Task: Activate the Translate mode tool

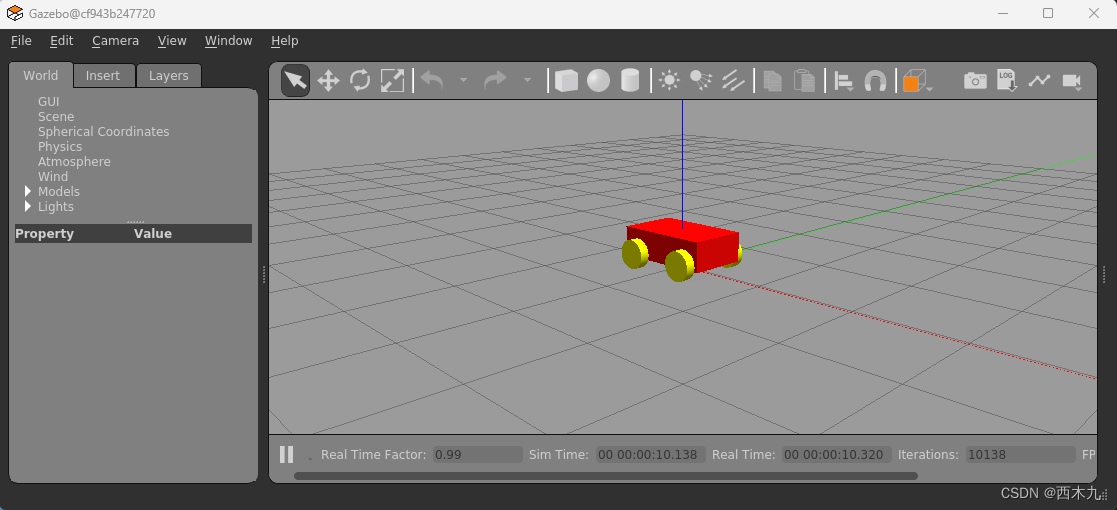Action: (x=328, y=80)
